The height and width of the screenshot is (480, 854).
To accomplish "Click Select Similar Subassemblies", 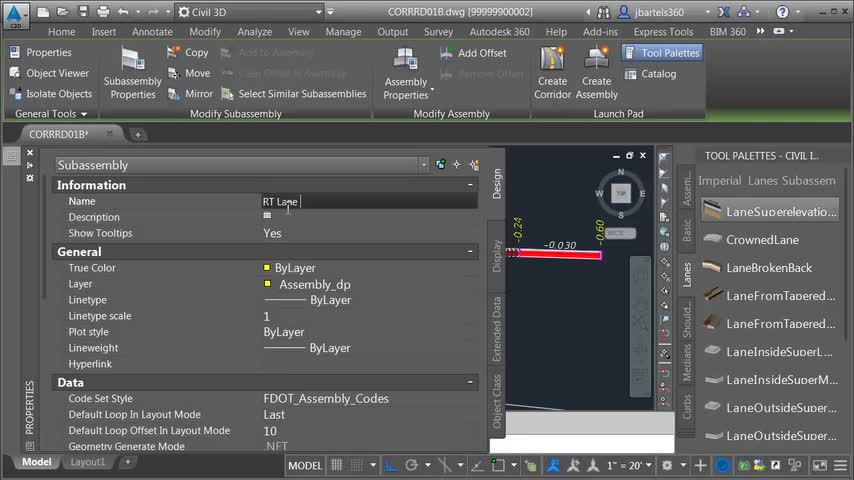I will point(294,94).
